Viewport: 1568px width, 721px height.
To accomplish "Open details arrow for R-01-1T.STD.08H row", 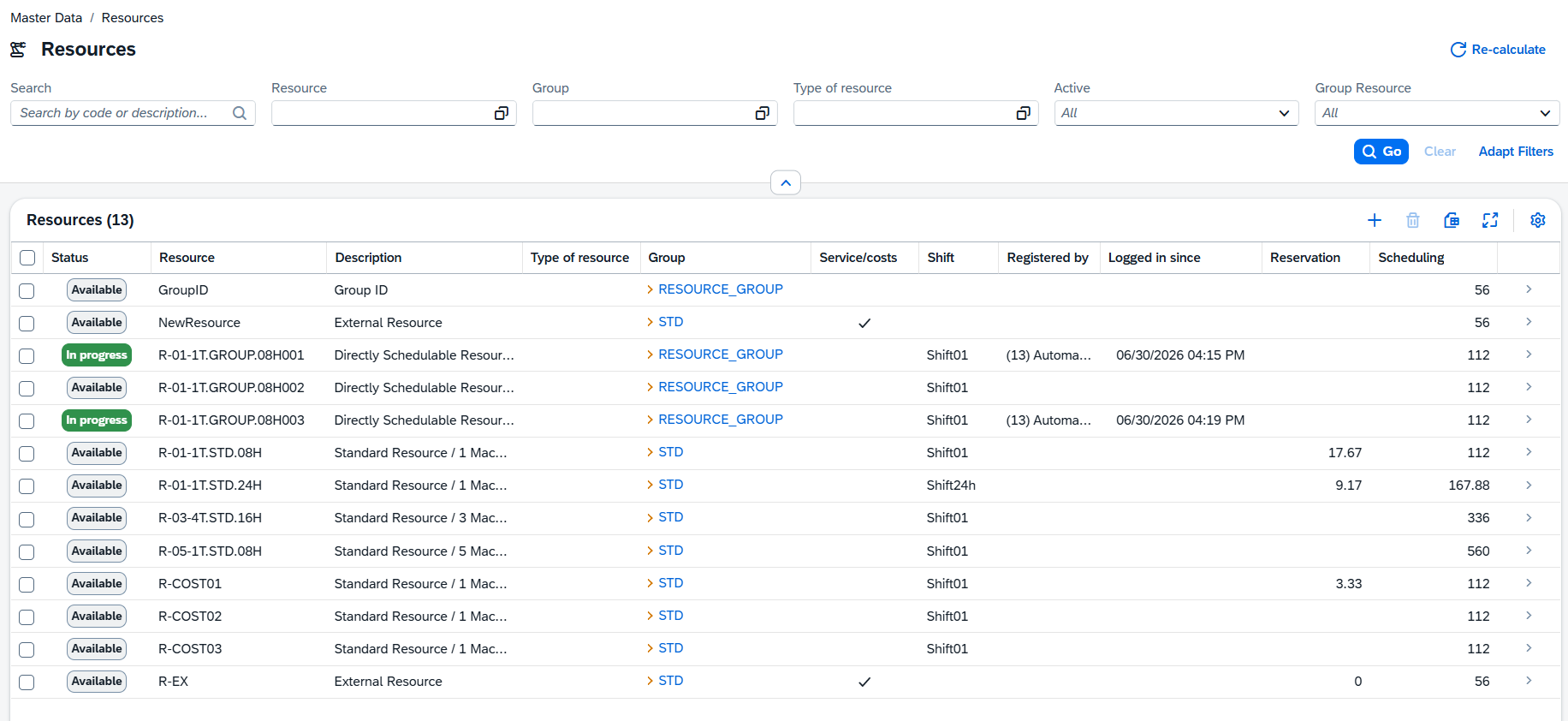I will click(x=1529, y=452).
